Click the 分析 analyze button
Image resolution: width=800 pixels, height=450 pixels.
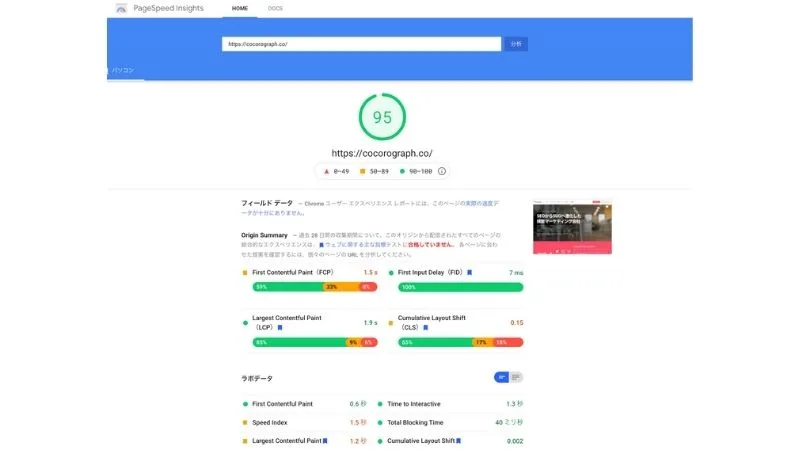coord(516,44)
